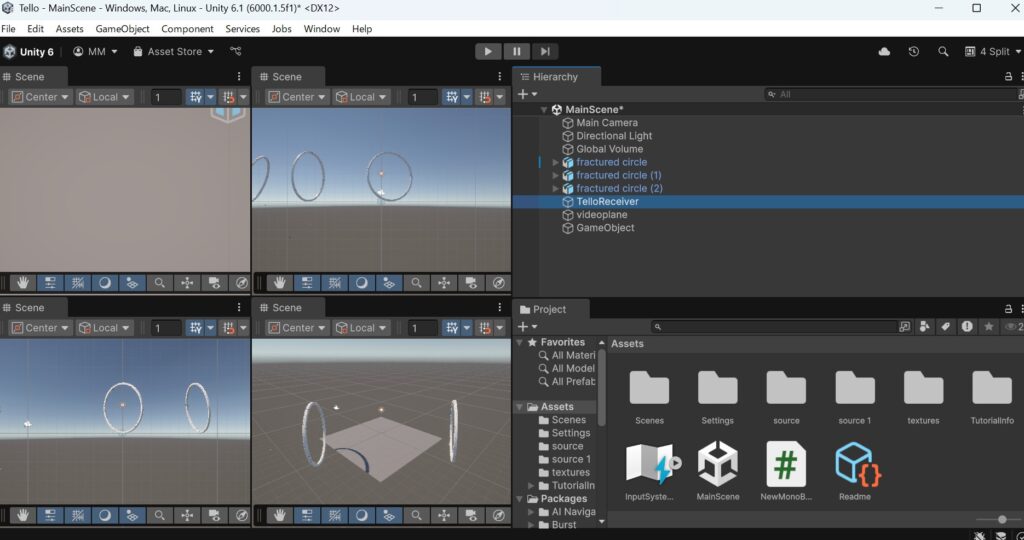Expand the first fractured circle object
Viewport: 1024px width, 540px height.
555,162
